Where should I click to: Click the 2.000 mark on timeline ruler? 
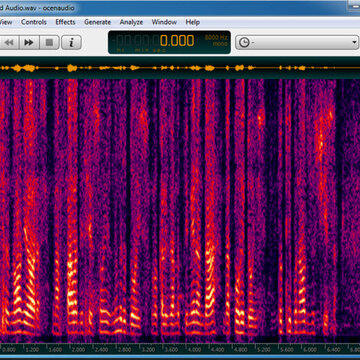click(x=79, y=350)
